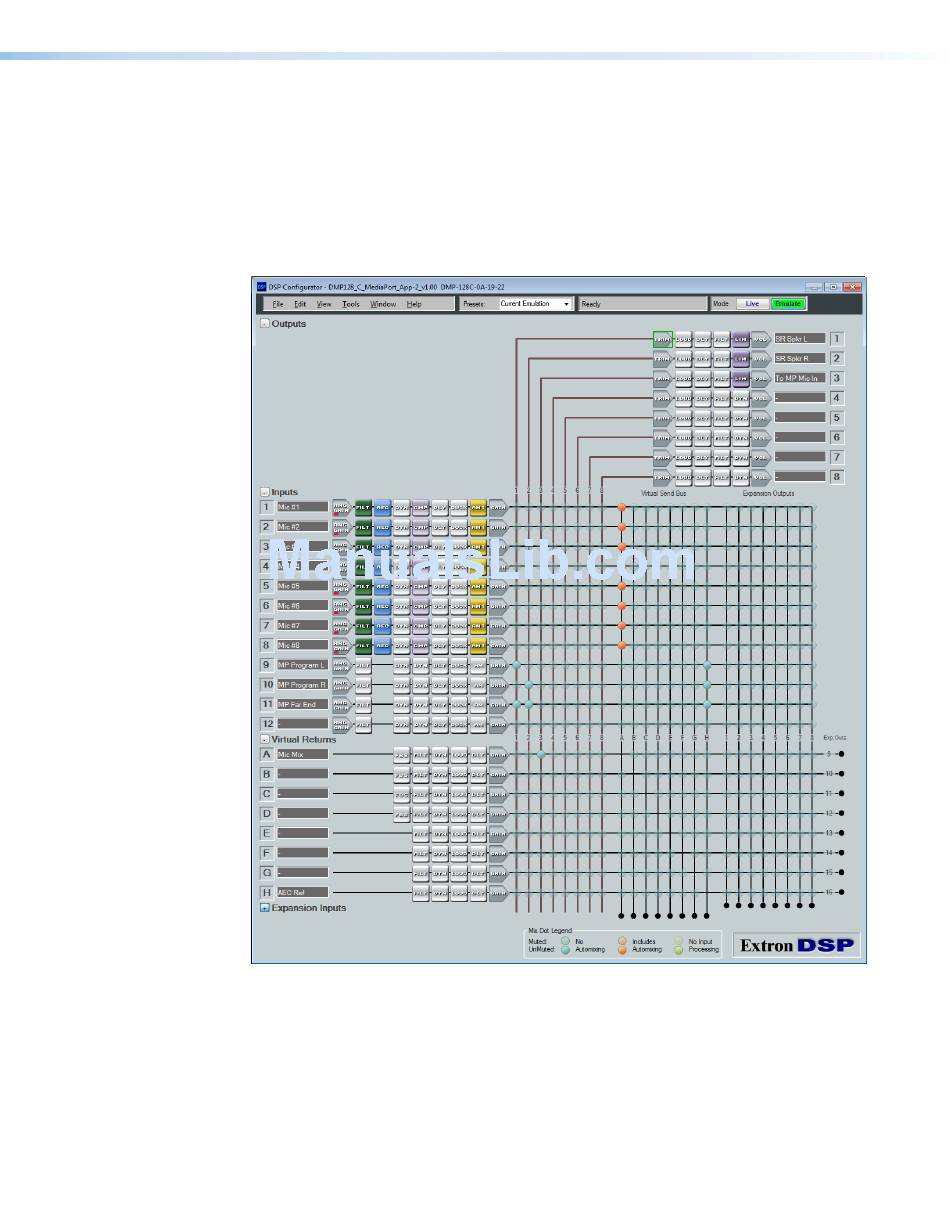The height and width of the screenshot is (1229, 950).
Task: Open the LOUD block on output SR Spkr R
Action: click(x=683, y=358)
